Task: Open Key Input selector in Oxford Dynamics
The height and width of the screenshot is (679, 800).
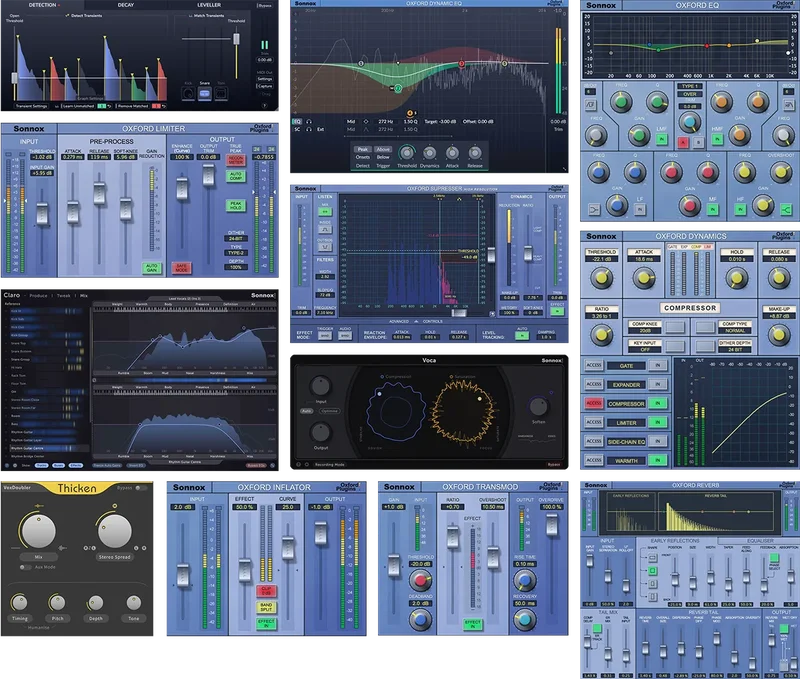Action: pos(645,349)
